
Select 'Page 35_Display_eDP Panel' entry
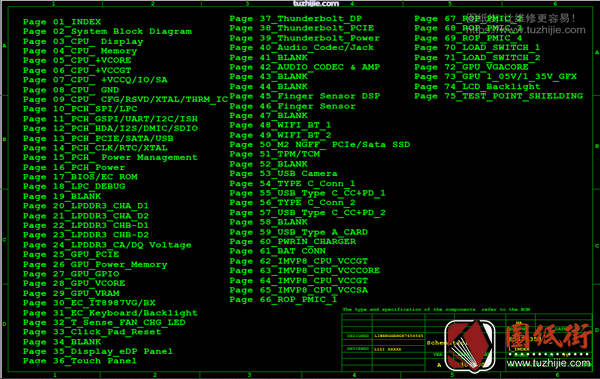[98, 352]
